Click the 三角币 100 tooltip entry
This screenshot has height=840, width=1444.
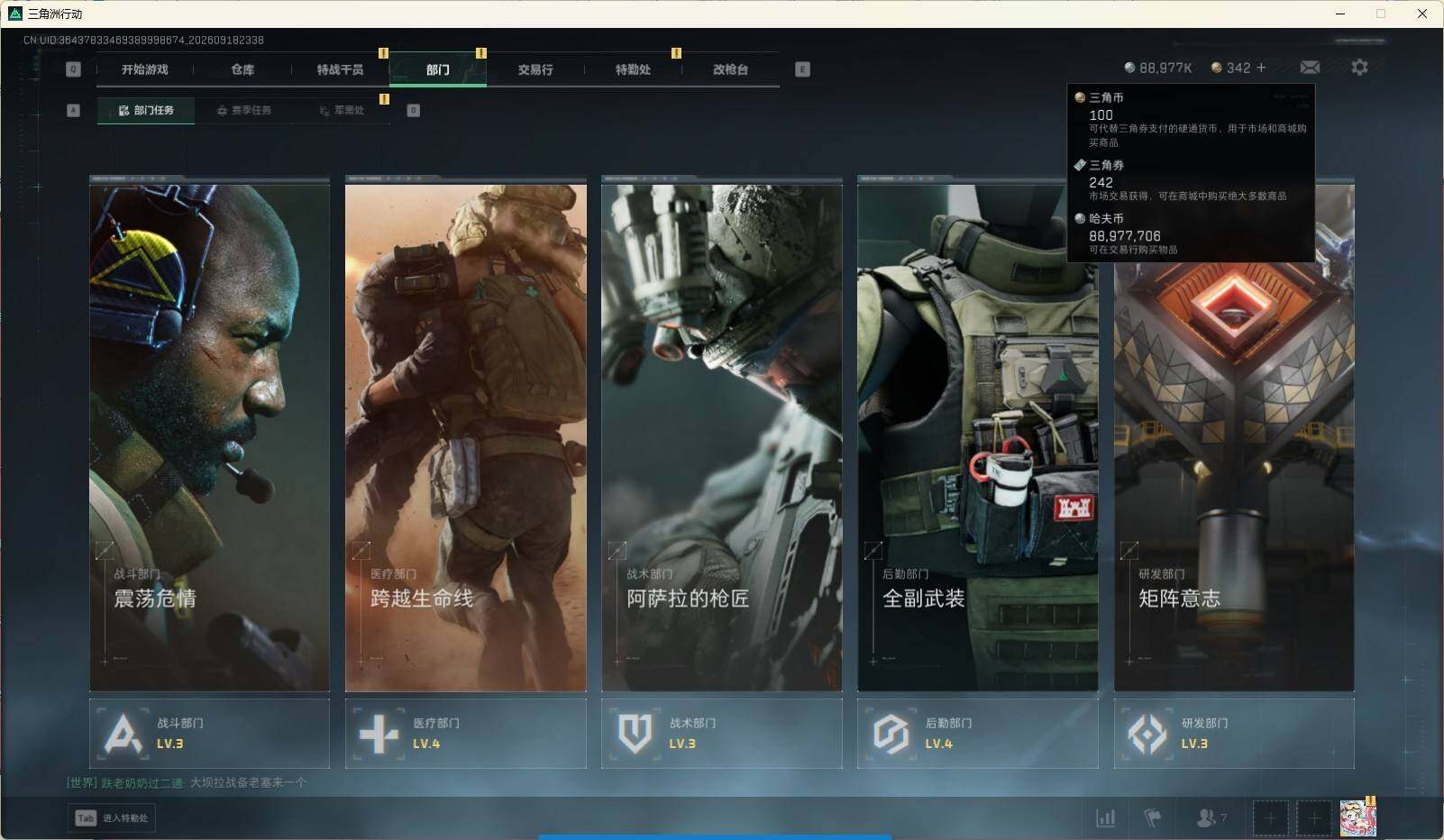tap(1191, 119)
